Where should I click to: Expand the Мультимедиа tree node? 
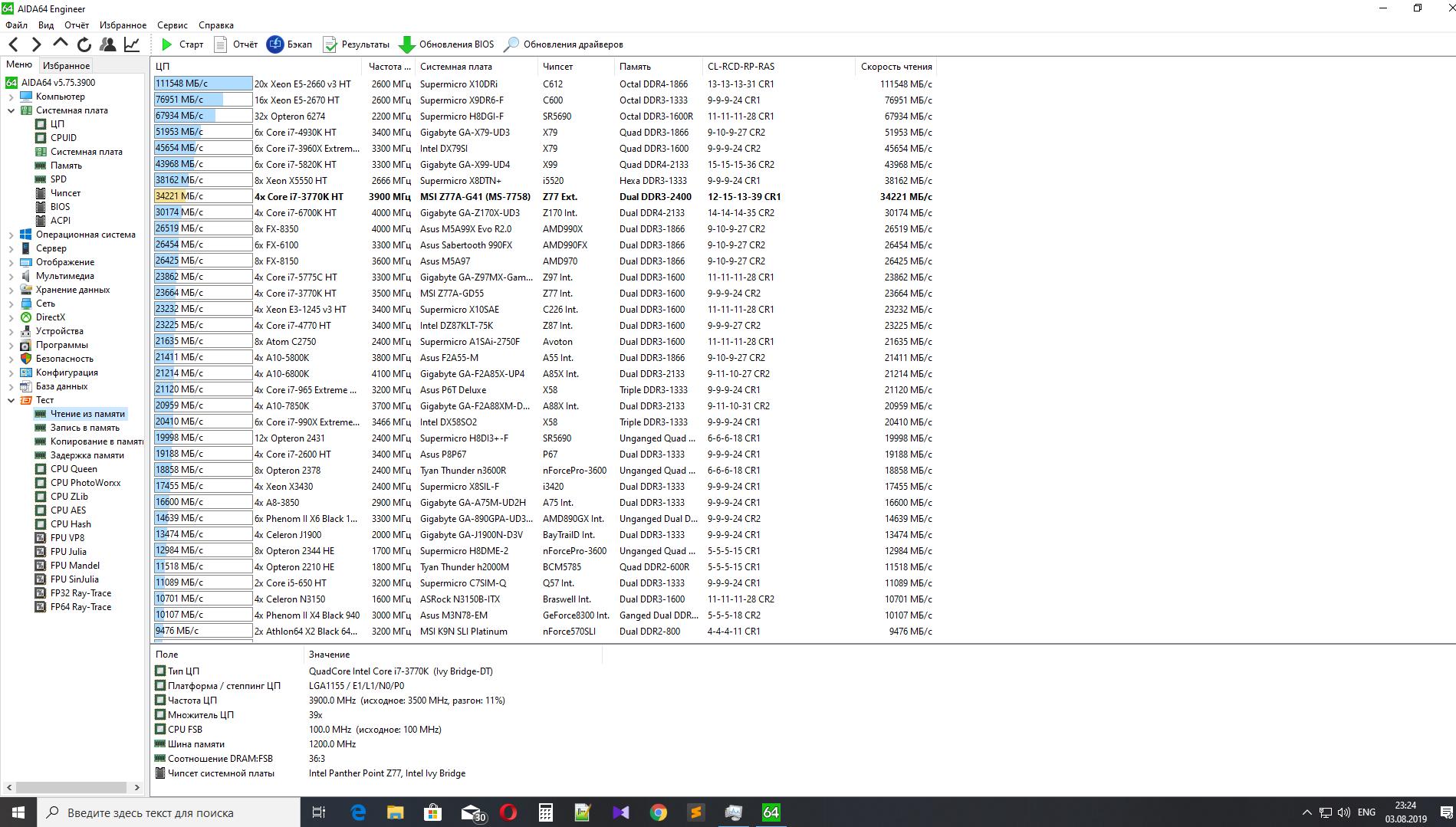tap(11, 276)
